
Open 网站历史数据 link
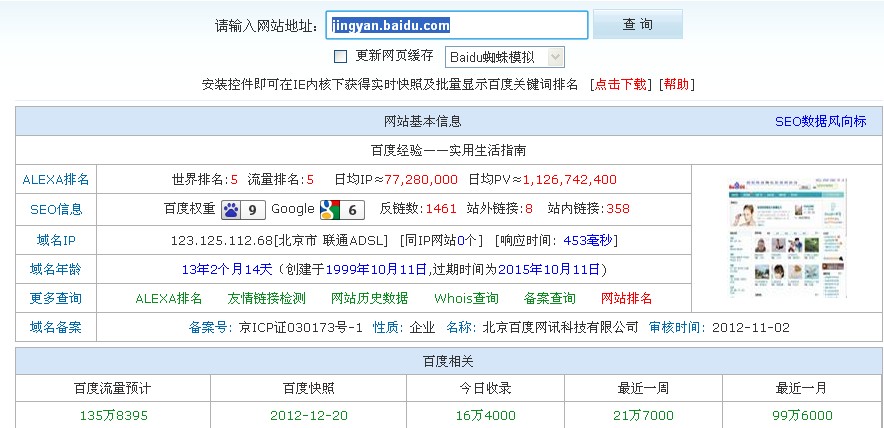point(369,298)
